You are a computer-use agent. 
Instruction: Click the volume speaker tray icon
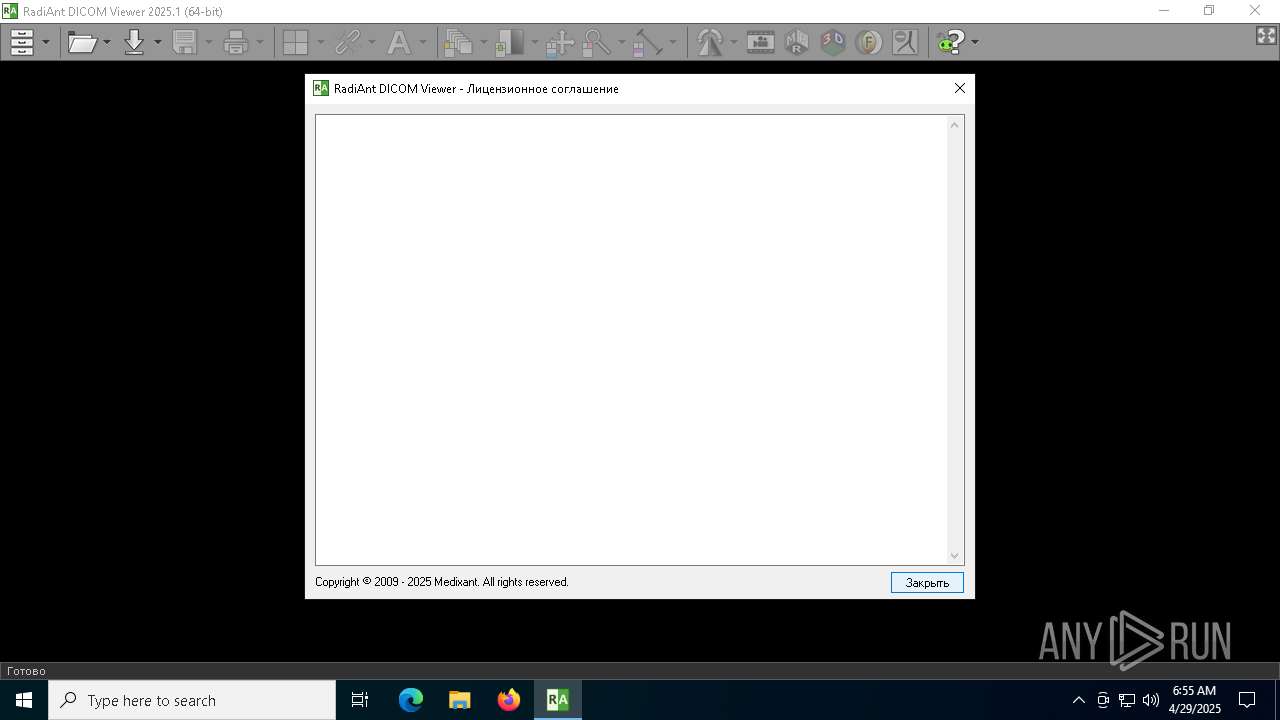1150,700
